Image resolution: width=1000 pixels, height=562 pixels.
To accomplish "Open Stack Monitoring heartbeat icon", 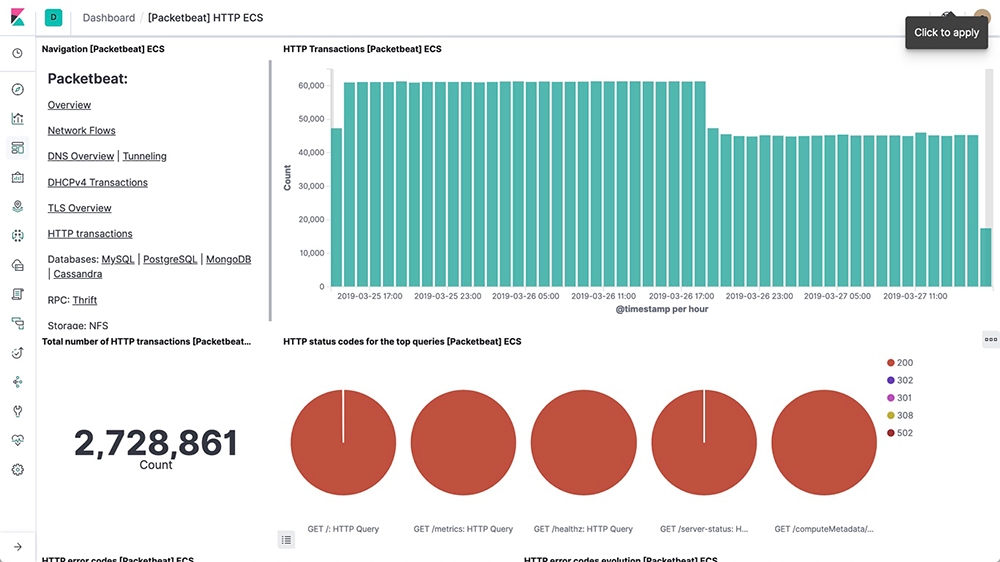I will tap(17, 440).
